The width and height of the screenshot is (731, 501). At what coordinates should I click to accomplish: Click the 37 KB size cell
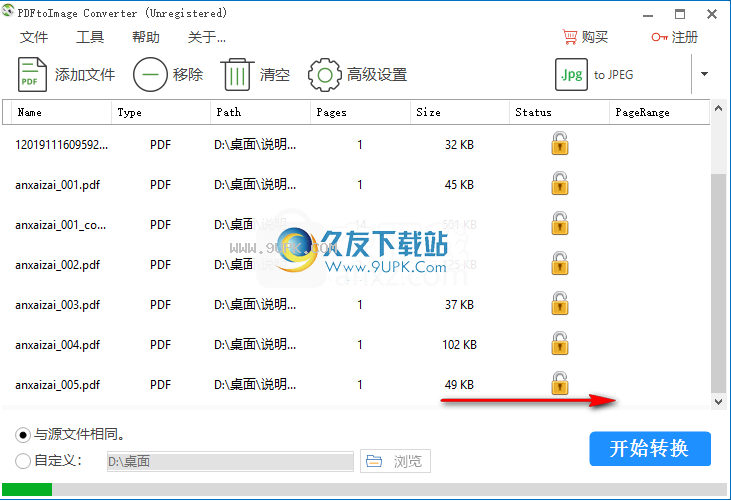point(459,305)
